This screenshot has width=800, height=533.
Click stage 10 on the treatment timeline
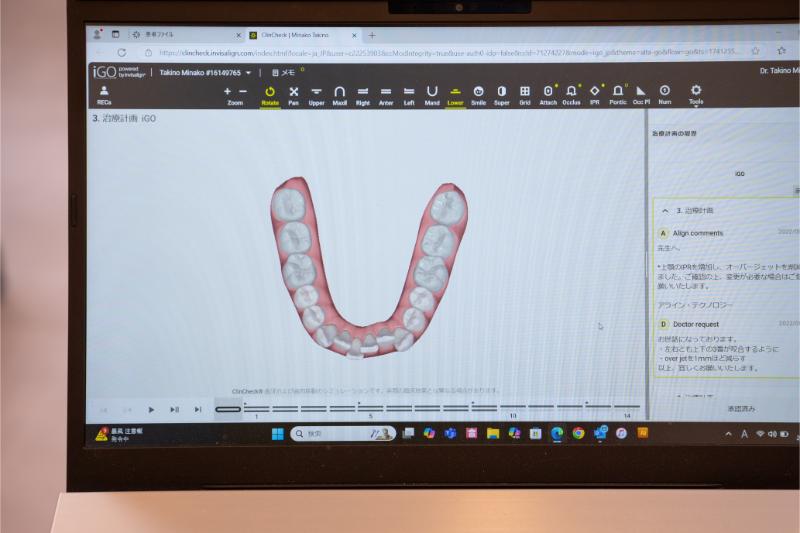512,409
